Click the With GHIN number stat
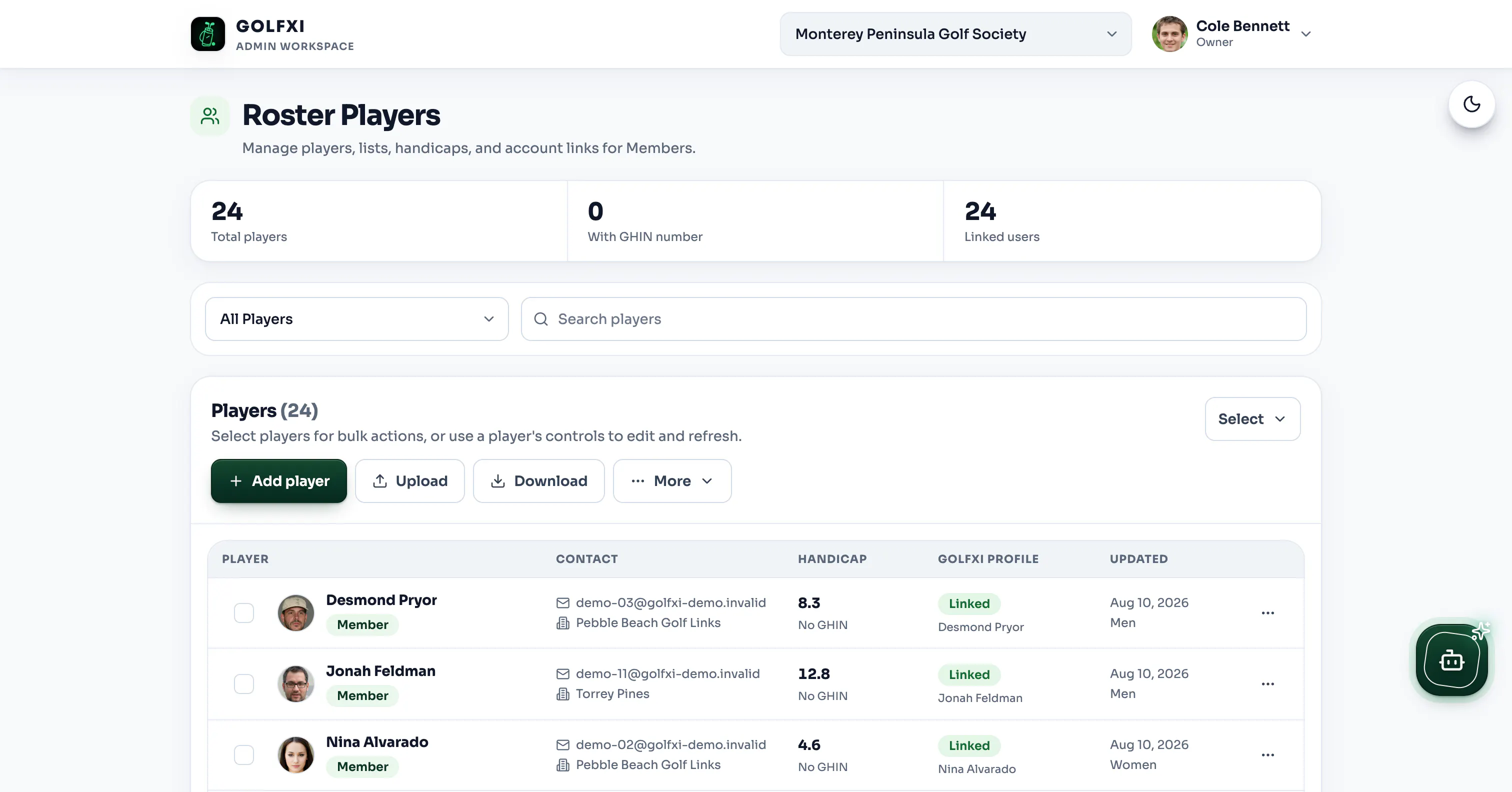This screenshot has height=792, width=1512. [755, 221]
